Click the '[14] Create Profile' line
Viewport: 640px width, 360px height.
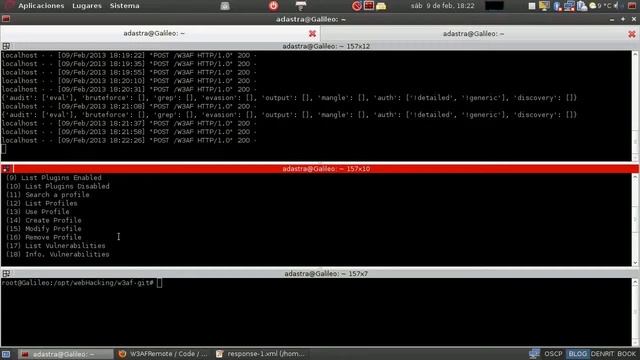click(43, 220)
